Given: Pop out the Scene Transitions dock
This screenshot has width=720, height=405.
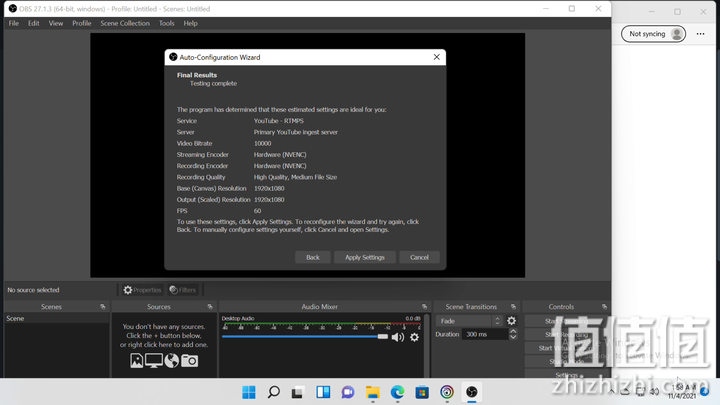Looking at the screenshot, I should point(513,307).
